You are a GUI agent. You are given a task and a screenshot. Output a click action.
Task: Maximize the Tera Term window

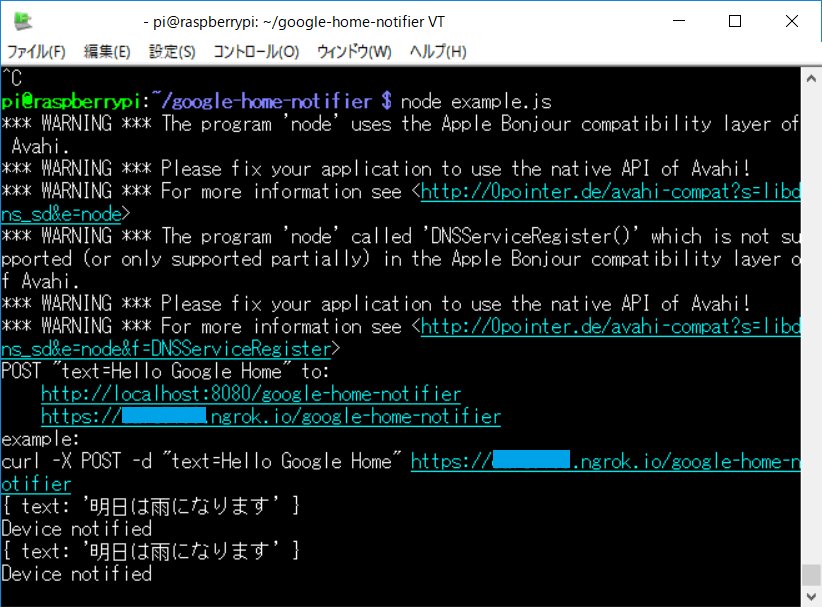pos(735,21)
